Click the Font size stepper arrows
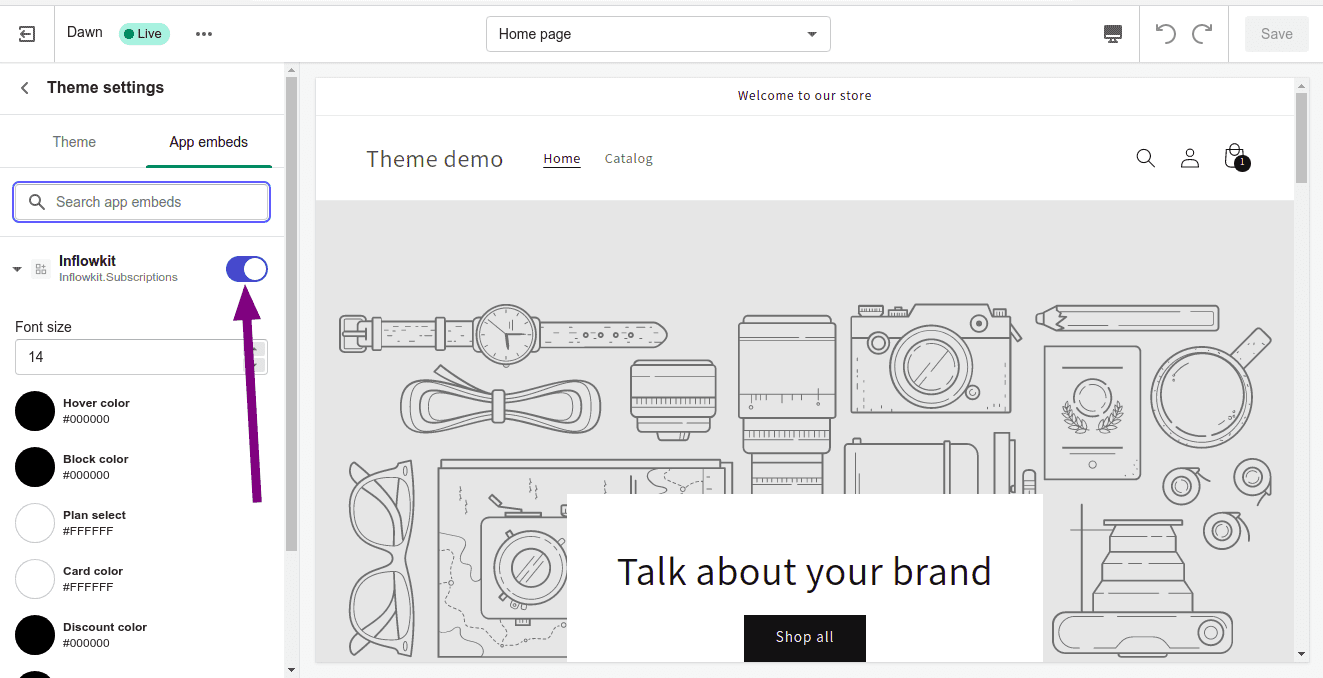This screenshot has height=678, width=1323. [259, 357]
